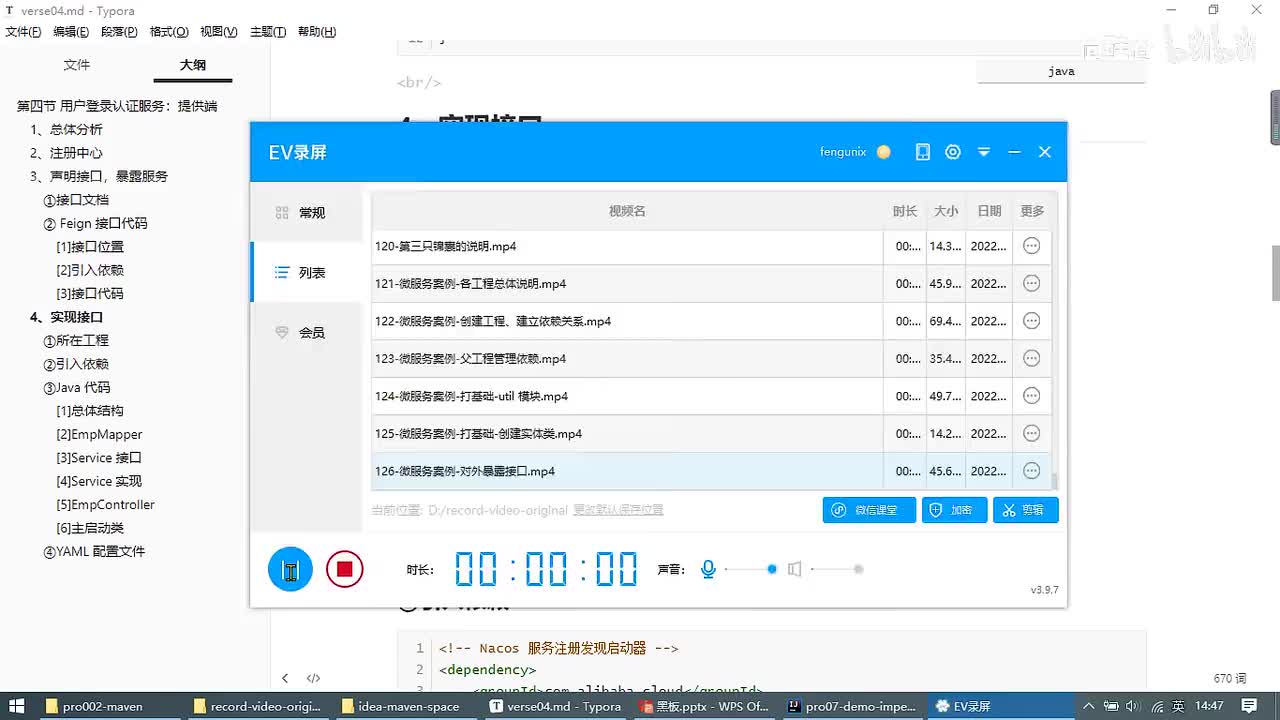Open Typora 段落(P) menu
1280x720 pixels.
(119, 32)
